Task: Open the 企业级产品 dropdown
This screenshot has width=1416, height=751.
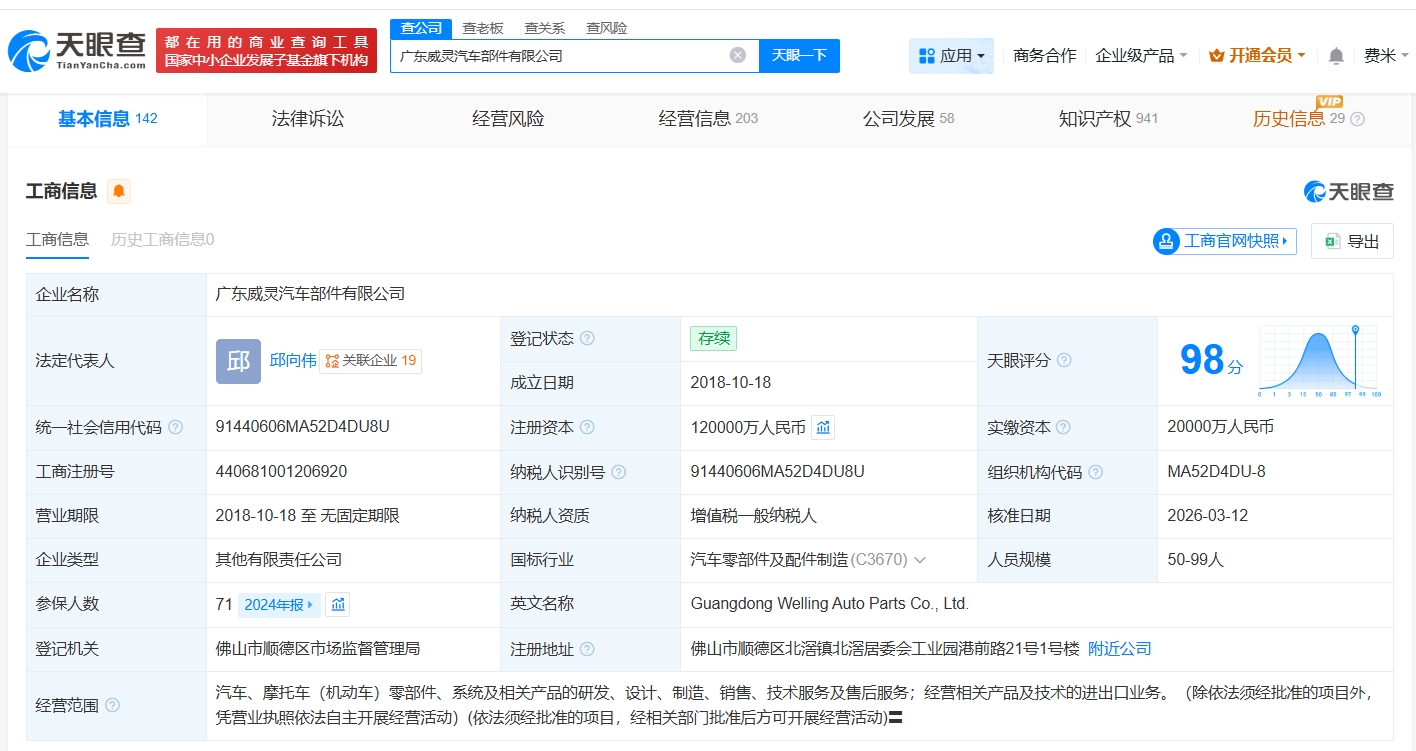Action: click(x=1141, y=56)
